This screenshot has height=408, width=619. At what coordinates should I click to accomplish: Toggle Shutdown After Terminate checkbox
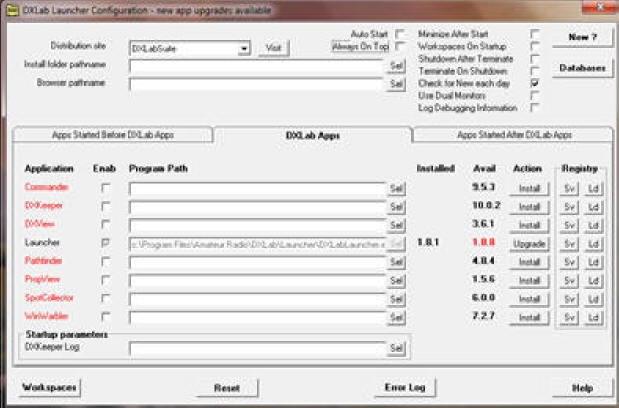pos(535,59)
